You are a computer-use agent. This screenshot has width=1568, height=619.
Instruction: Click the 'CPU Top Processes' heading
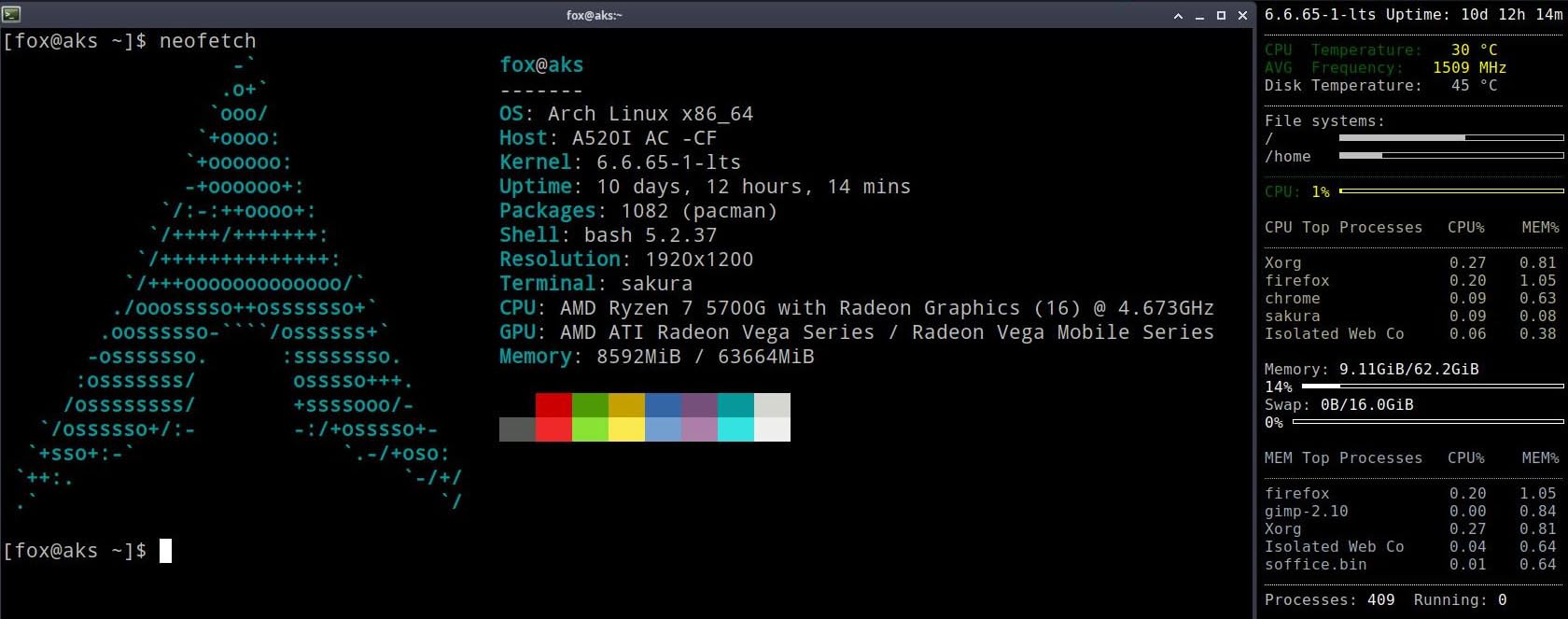tap(1344, 228)
